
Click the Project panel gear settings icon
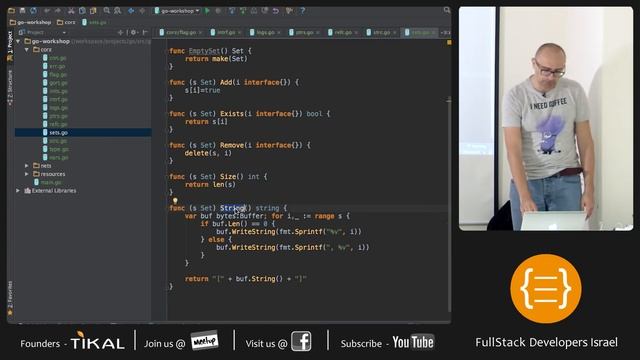point(133,32)
